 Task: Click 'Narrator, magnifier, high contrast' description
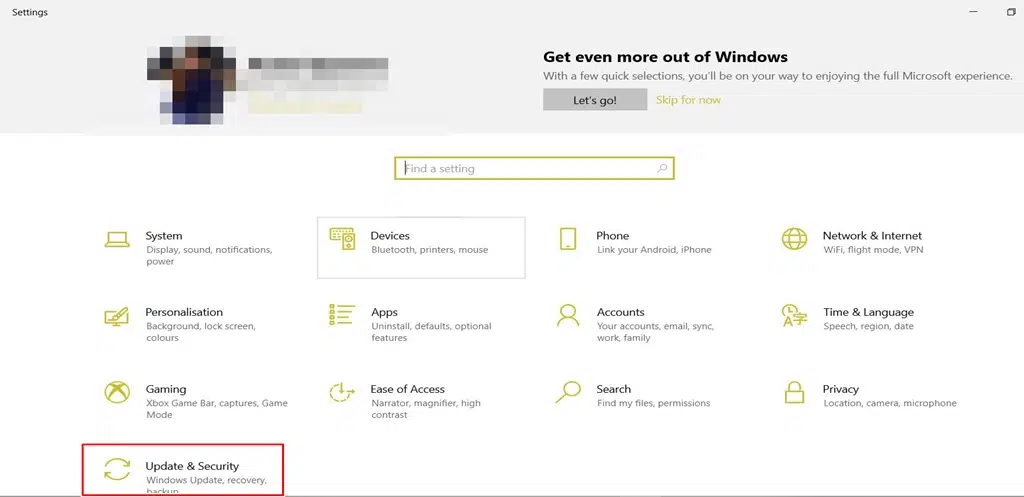coord(426,409)
